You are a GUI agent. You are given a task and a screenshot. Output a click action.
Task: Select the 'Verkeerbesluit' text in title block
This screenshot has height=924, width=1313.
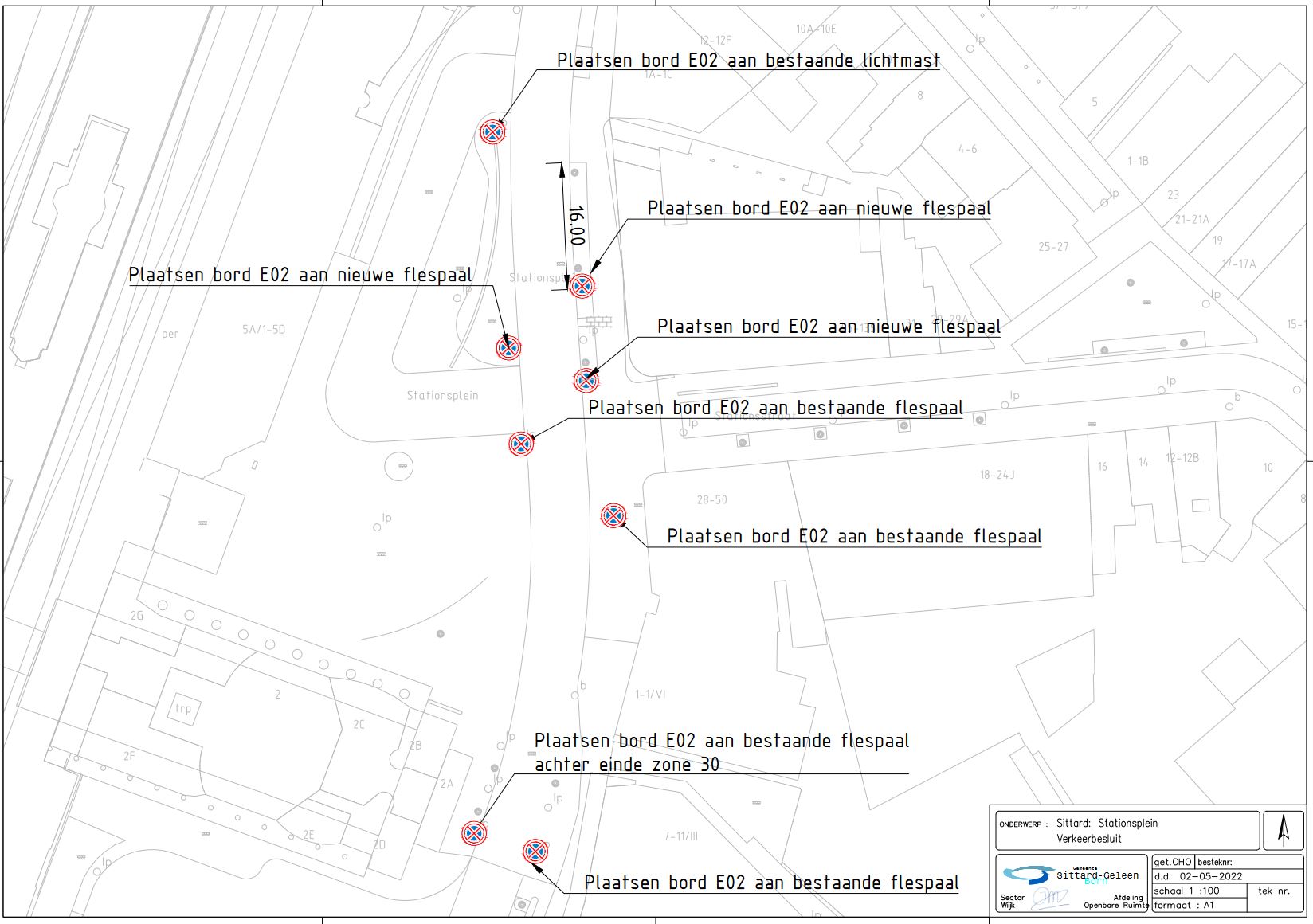tap(1088, 839)
